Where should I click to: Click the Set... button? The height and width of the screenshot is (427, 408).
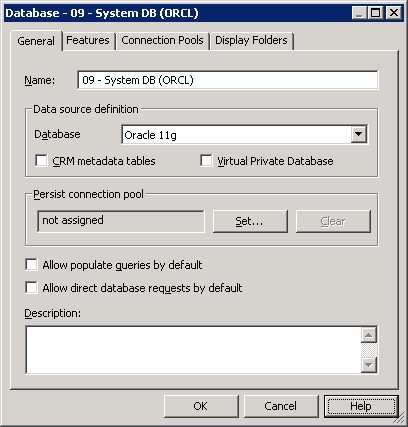[250, 221]
